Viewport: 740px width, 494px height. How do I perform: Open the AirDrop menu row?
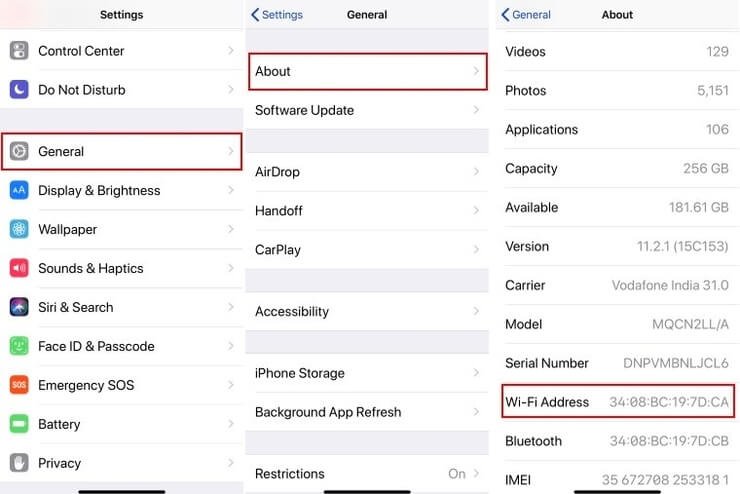(367, 172)
